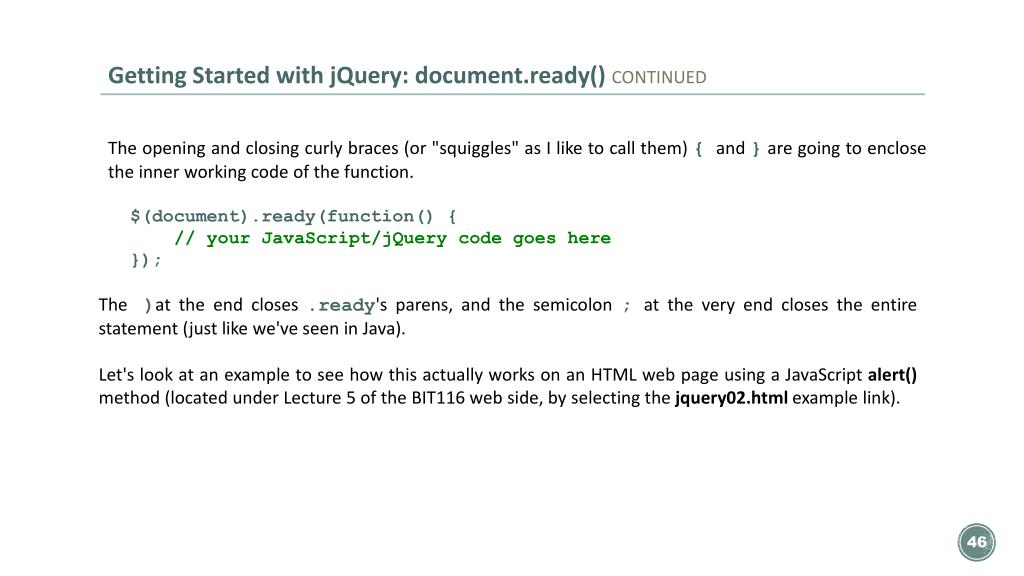
Task: Click the opening curly brace '{' in the first paragraph
Action: pyautogui.click(x=699, y=149)
